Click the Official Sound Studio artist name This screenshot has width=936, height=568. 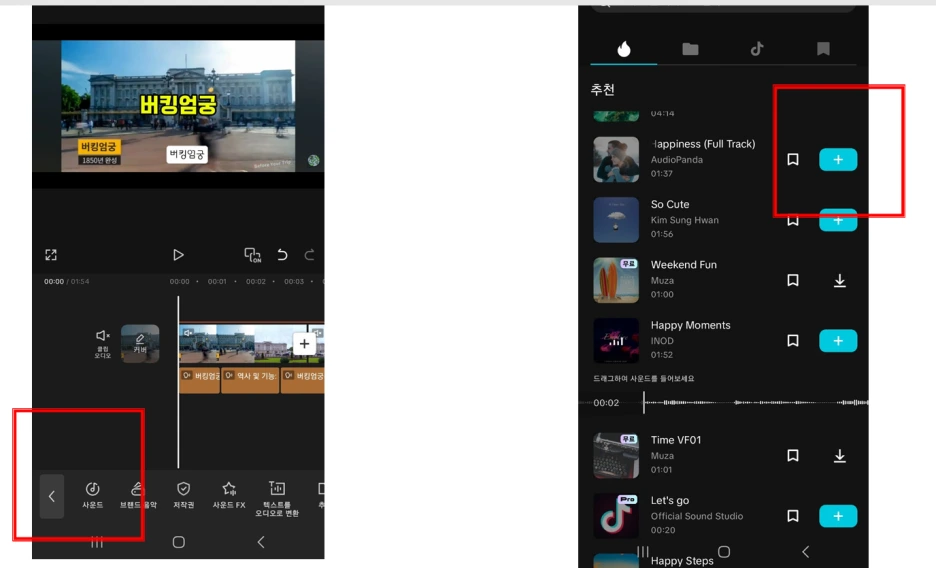point(697,516)
